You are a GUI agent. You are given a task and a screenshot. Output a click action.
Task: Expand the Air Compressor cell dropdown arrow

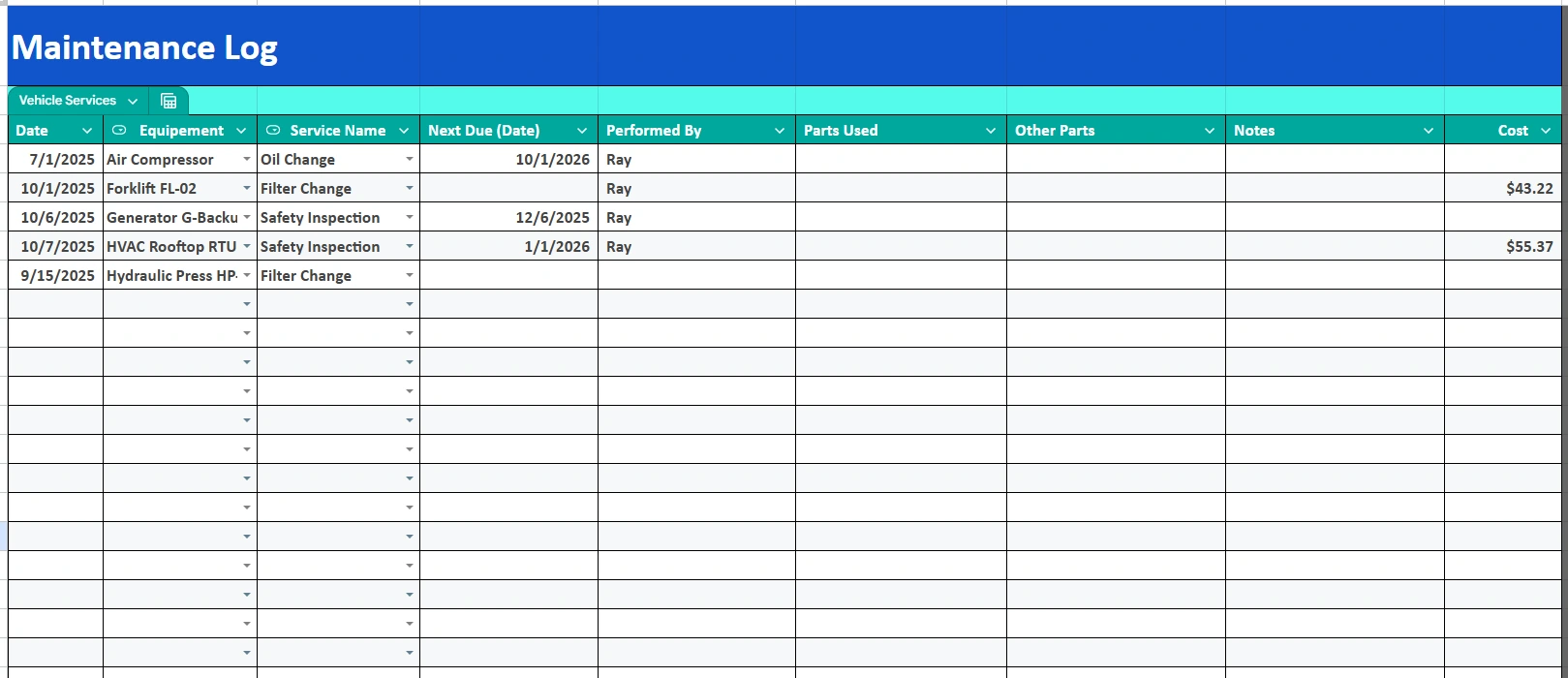pos(247,159)
